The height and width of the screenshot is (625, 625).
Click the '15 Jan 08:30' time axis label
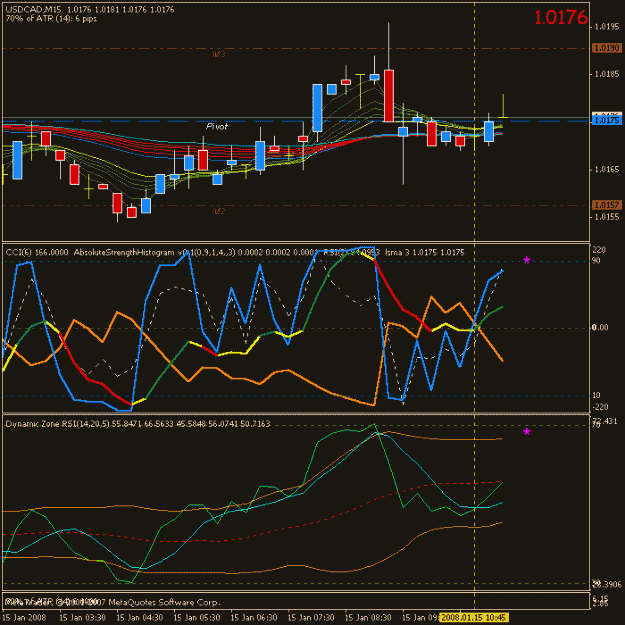[x=368, y=618]
